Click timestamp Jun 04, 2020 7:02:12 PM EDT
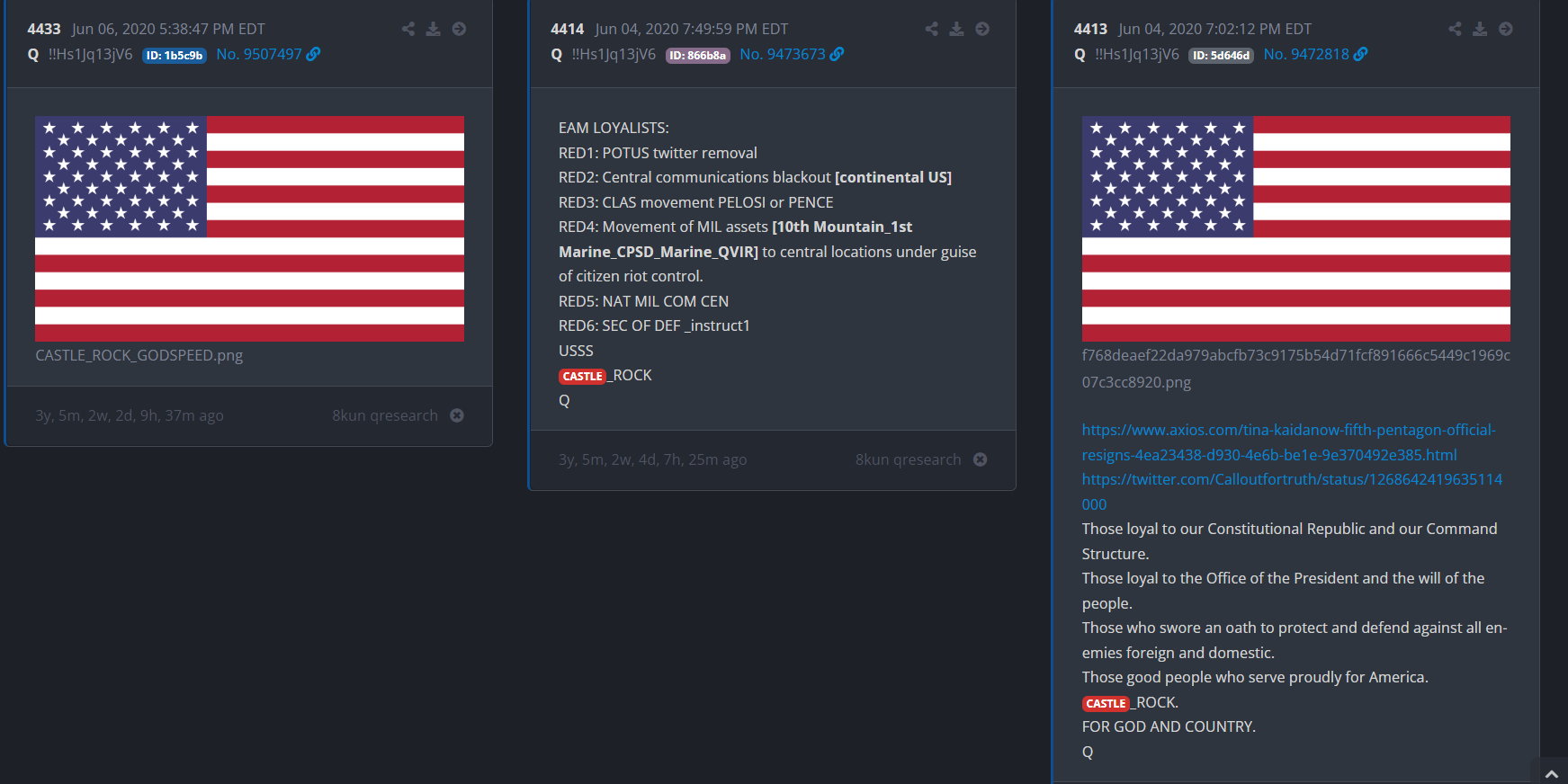1568x784 pixels. tap(1215, 29)
